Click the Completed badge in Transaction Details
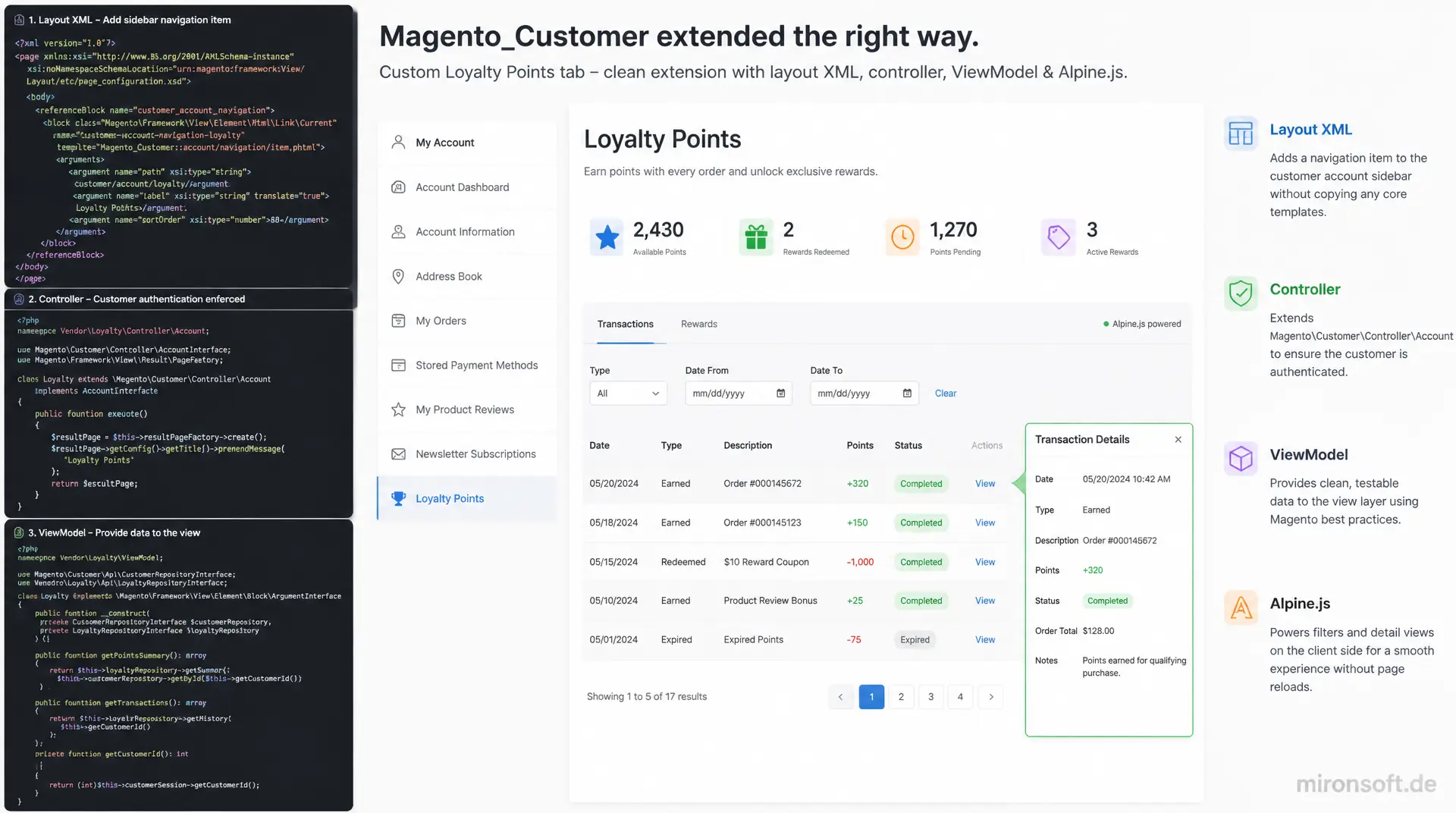Viewport: 1456px width, 813px height. [x=1107, y=601]
